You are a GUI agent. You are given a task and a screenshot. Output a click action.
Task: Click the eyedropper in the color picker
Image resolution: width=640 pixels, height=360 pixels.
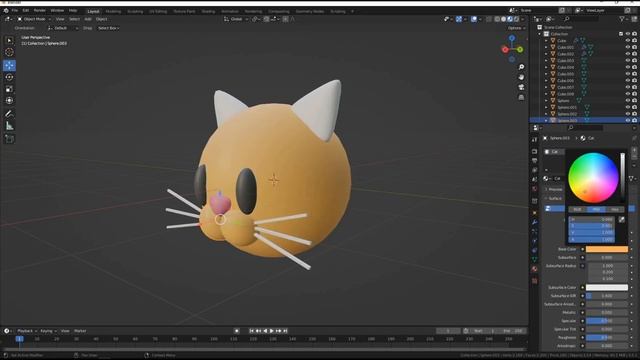pos(621,220)
